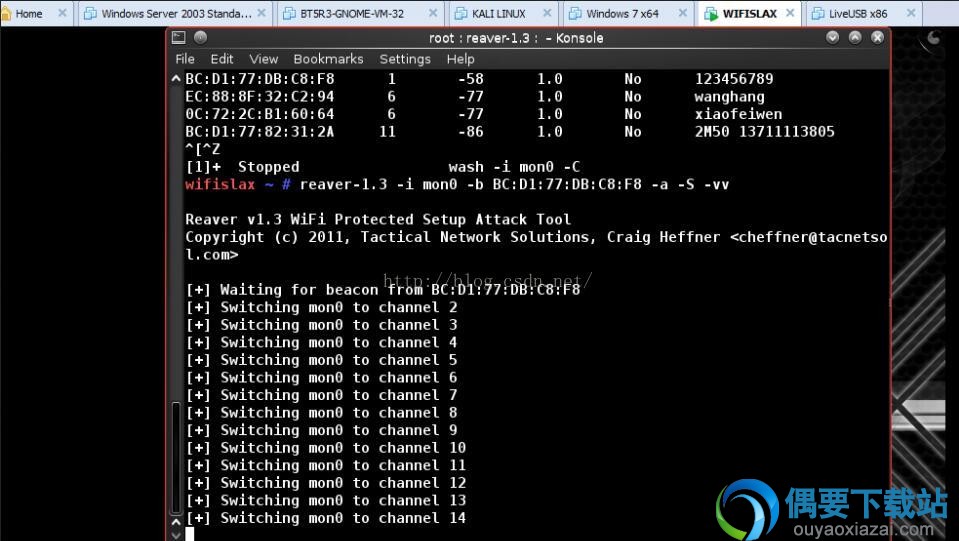
Task: Click the Reaver v1.3 banner line
Action: tap(378, 219)
